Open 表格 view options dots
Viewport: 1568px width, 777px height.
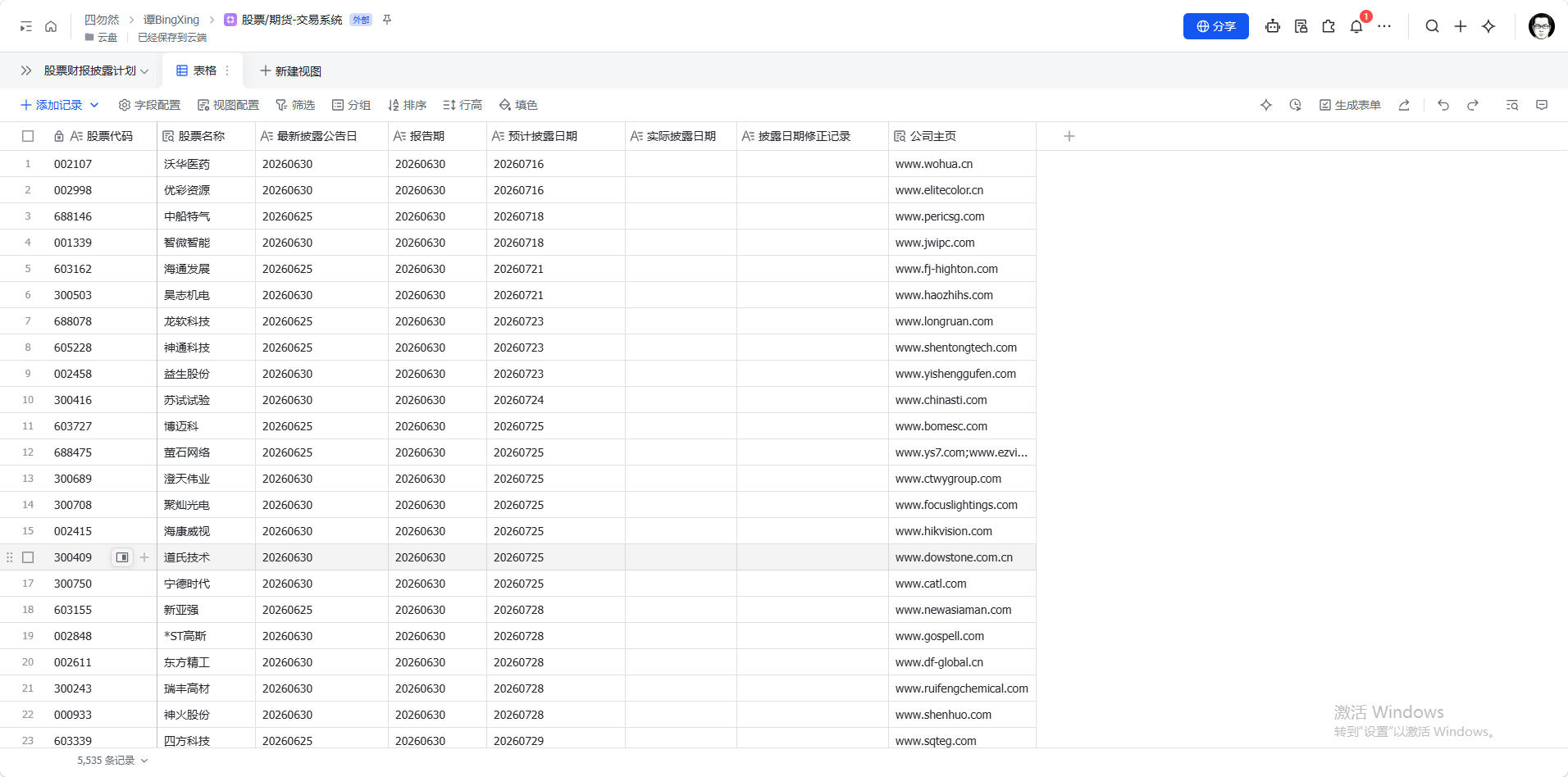[x=227, y=70]
